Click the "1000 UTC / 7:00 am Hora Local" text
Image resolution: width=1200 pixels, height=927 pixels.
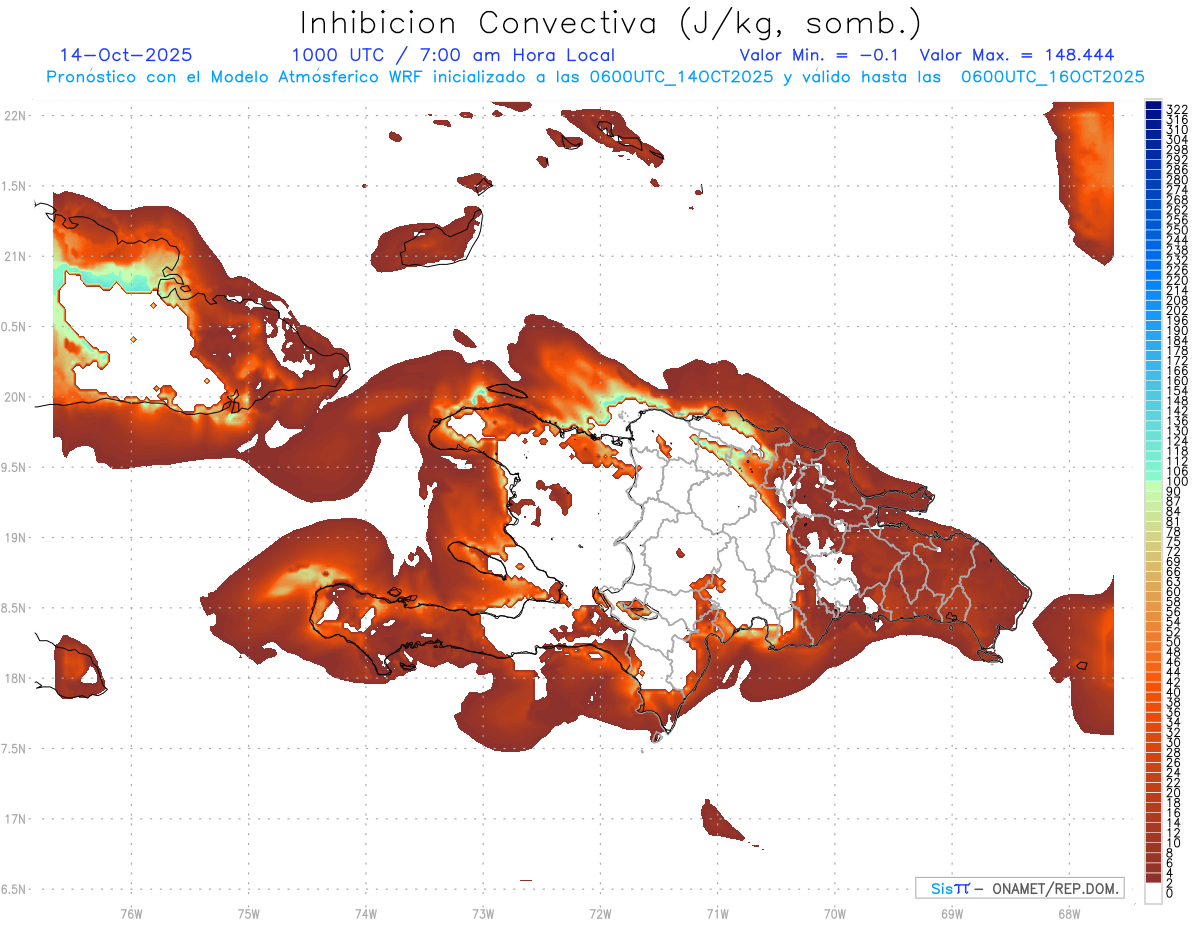tap(453, 55)
